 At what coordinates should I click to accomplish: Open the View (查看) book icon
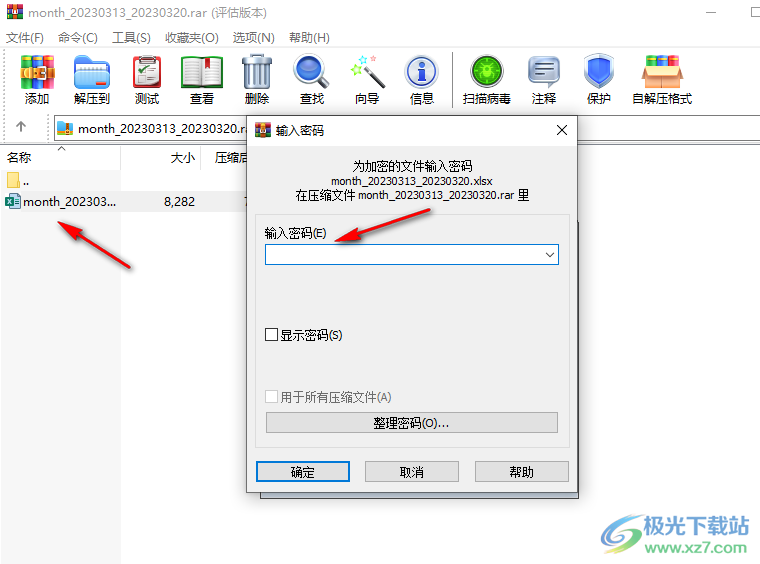pyautogui.click(x=202, y=72)
